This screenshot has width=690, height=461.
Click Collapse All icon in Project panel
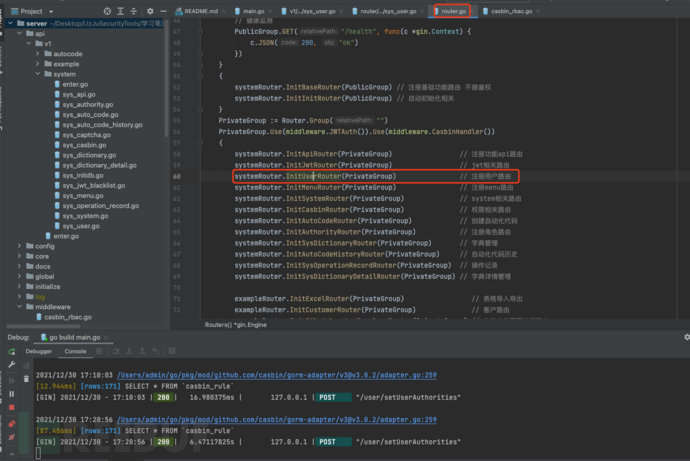point(134,10)
